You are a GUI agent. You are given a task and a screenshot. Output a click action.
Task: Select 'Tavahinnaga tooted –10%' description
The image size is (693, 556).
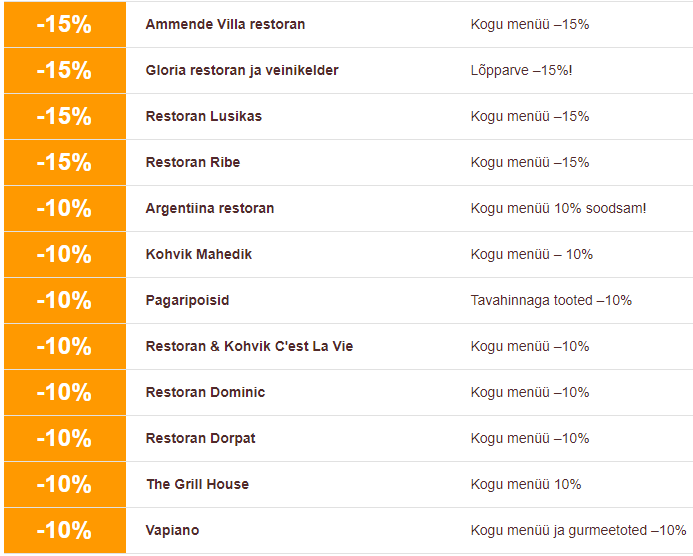click(551, 300)
